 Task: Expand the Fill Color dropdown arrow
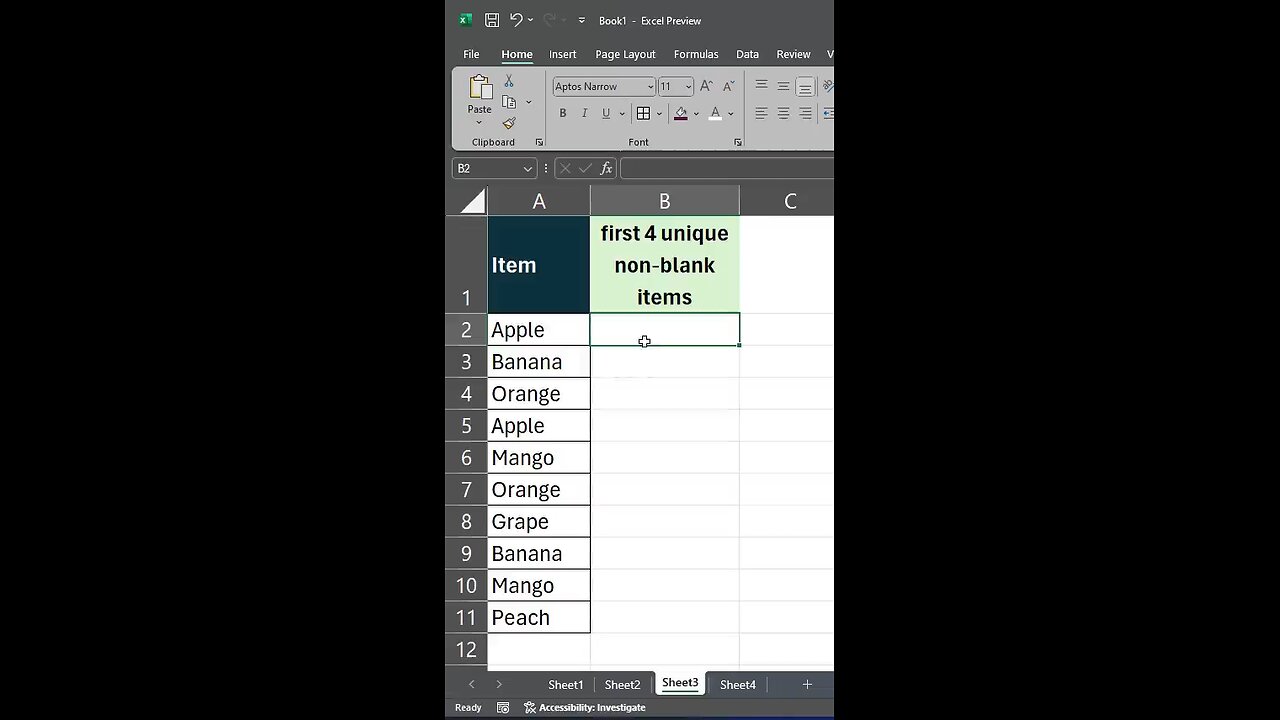coord(696,114)
